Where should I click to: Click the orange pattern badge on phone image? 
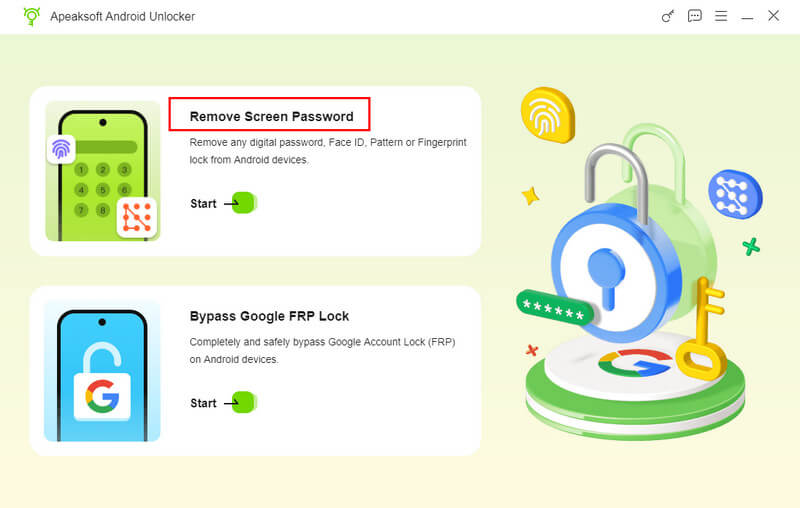point(136,216)
